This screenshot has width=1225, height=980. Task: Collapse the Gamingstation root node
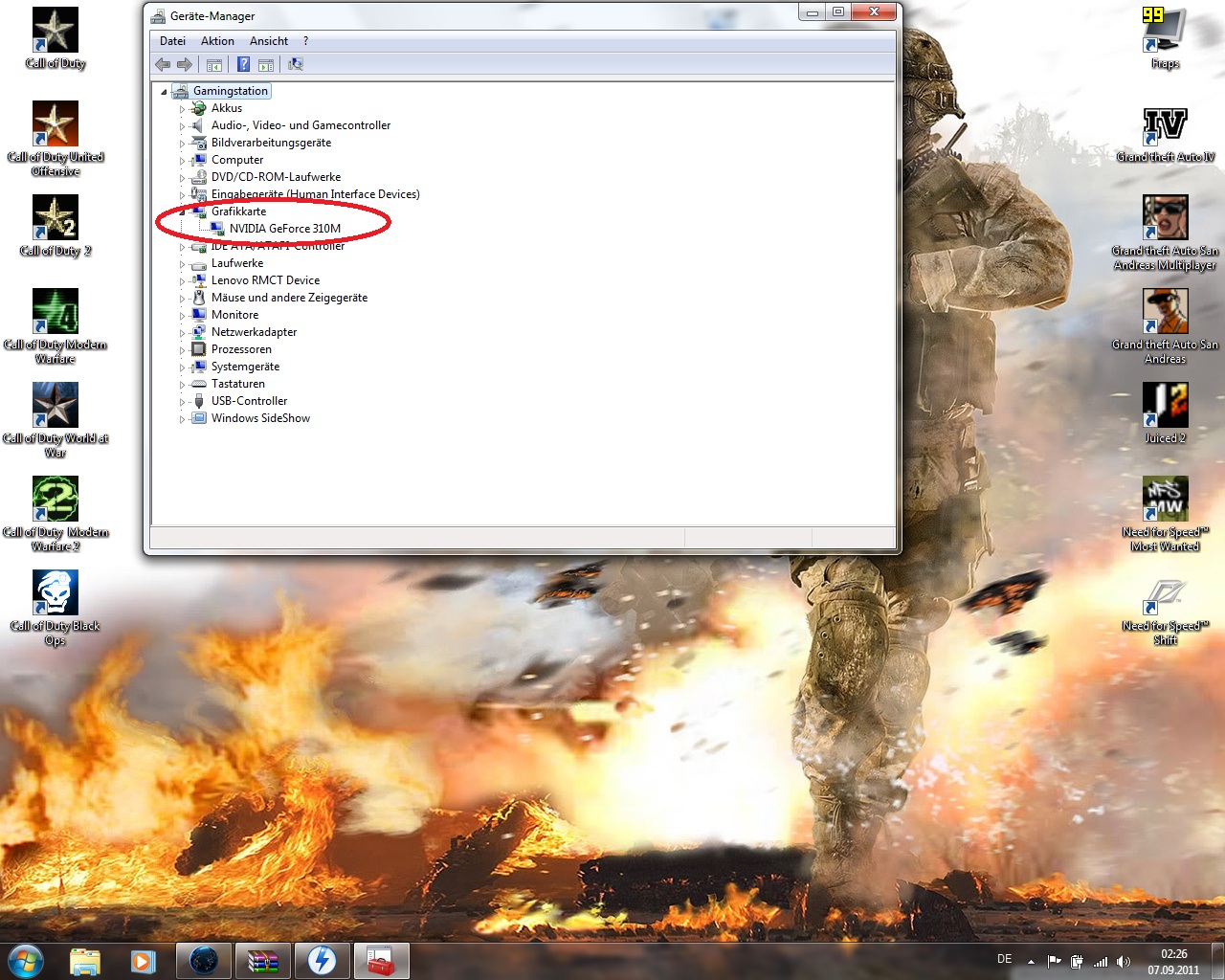coord(164,92)
